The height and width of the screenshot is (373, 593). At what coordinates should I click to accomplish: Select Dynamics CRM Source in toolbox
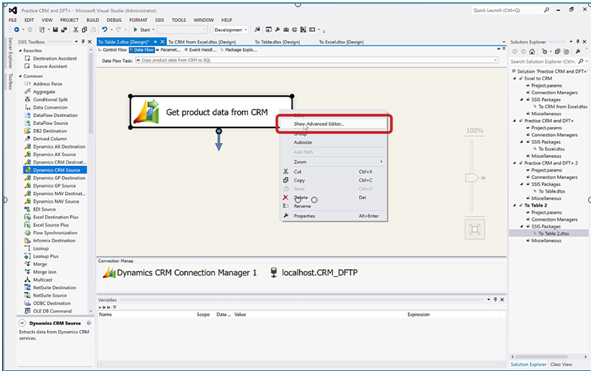(55, 170)
